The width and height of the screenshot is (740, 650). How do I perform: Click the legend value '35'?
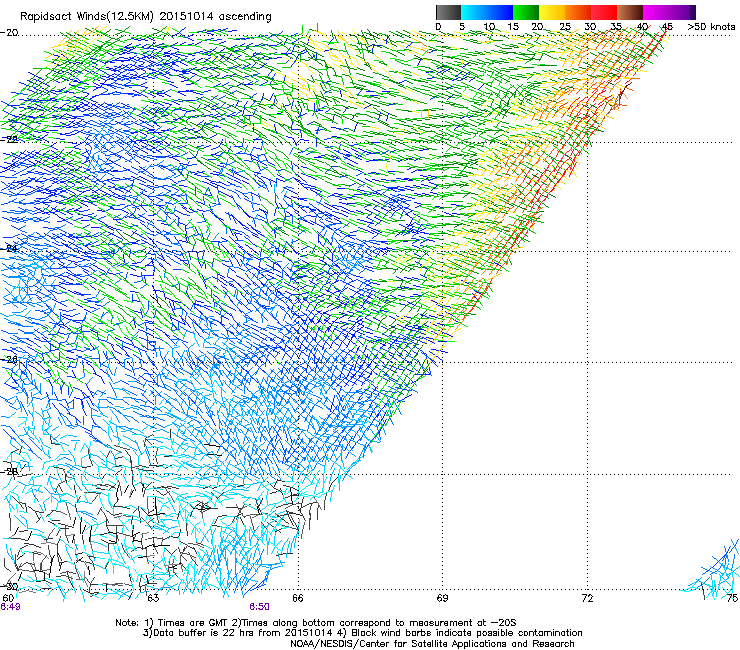[616, 26]
